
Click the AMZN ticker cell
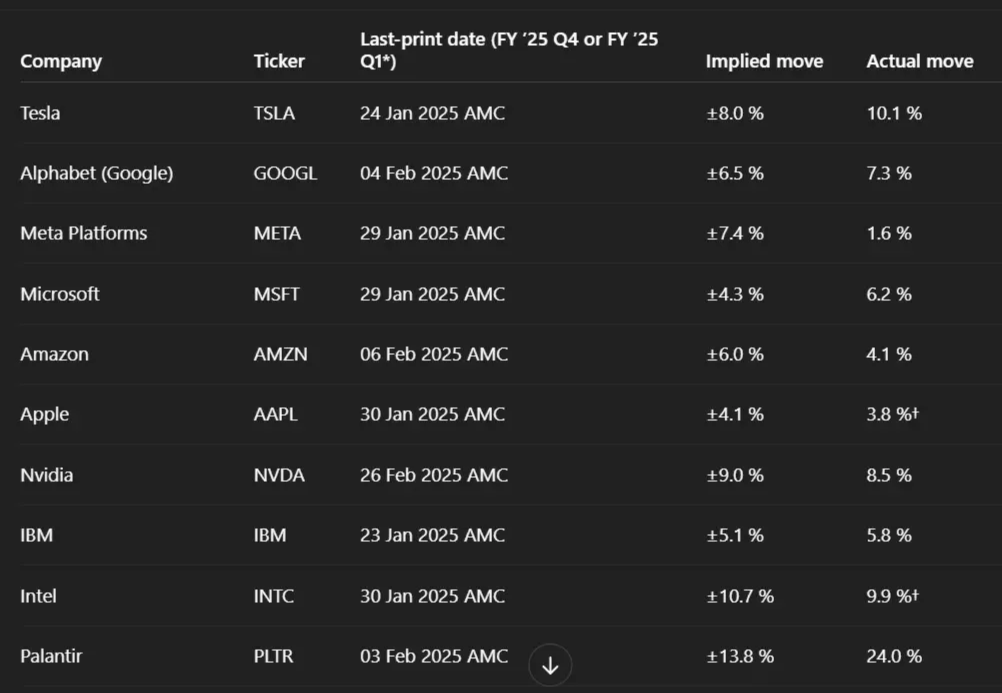(281, 354)
